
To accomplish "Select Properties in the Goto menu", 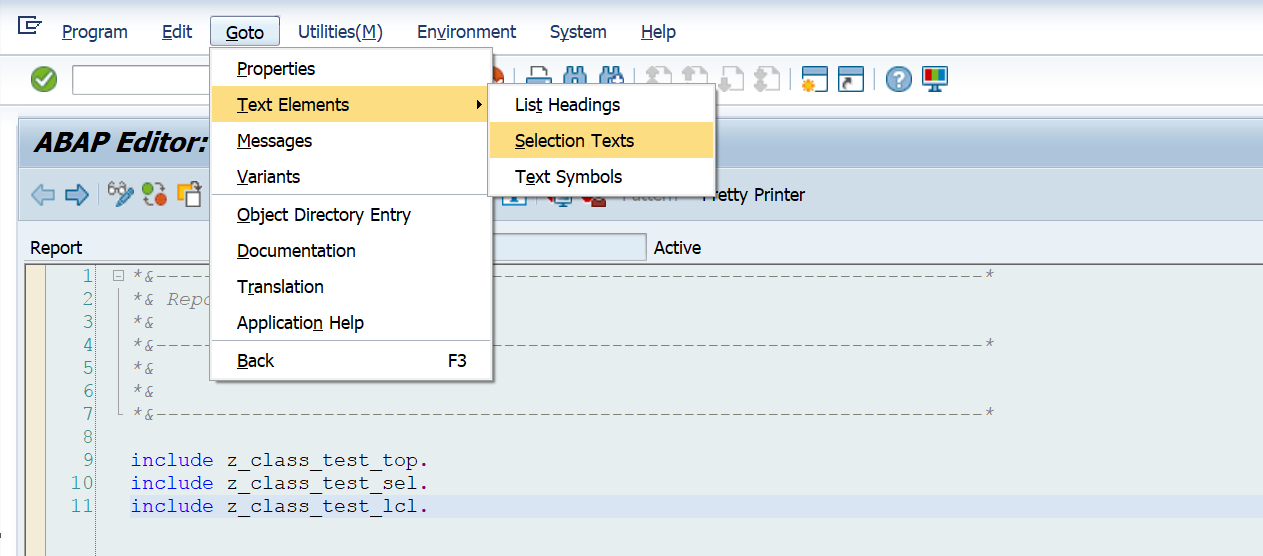I will [351, 69].
